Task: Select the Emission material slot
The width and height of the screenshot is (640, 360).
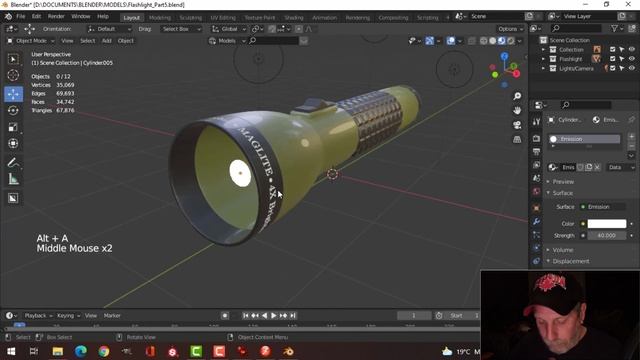Action: [584, 139]
